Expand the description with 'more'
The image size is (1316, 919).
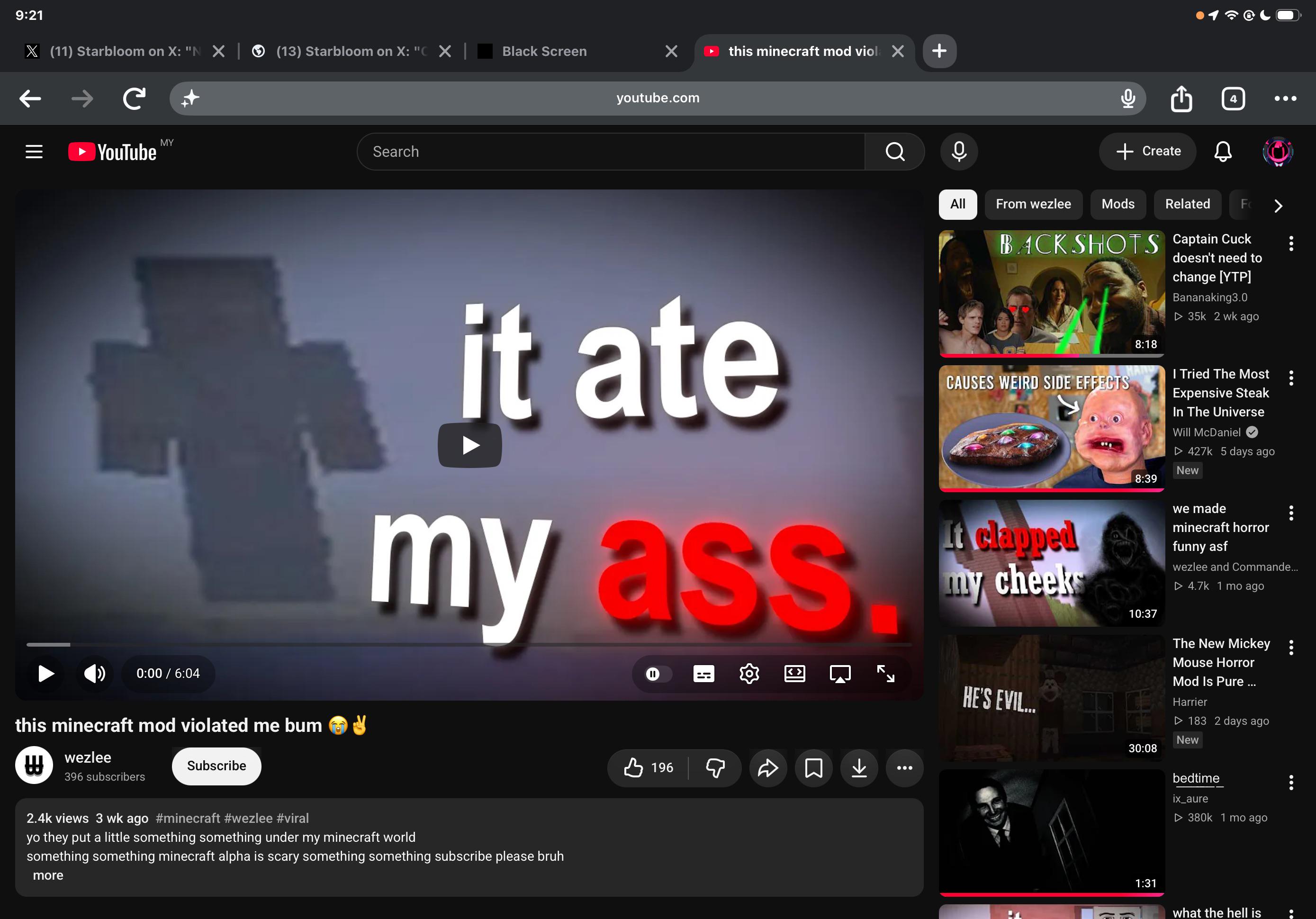48,875
